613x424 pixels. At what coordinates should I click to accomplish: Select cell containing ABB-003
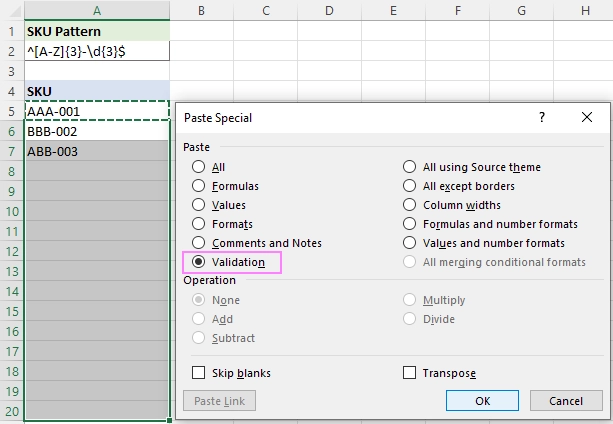point(97,151)
